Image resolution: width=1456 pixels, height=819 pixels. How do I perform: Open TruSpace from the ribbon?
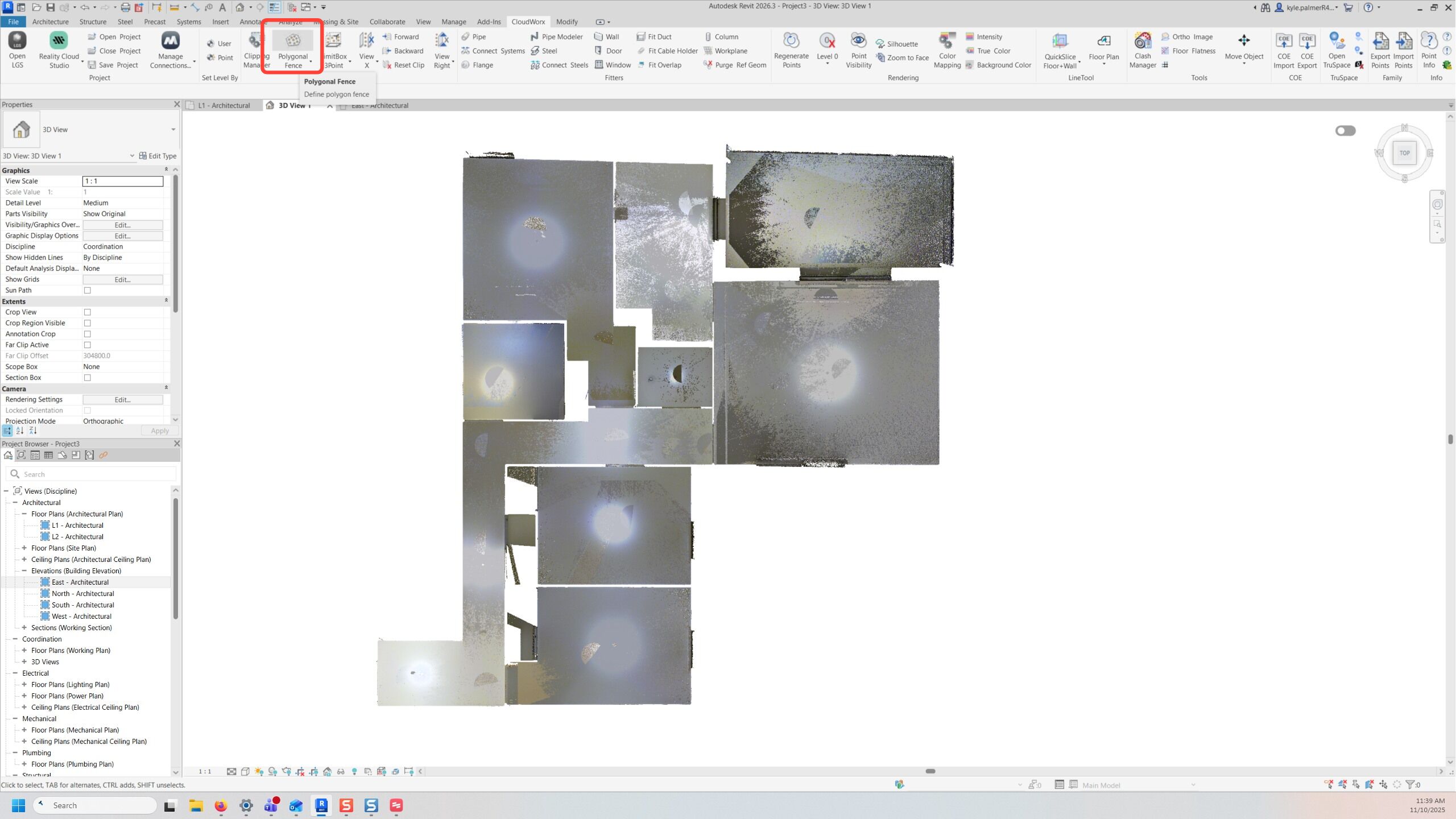tap(1337, 42)
